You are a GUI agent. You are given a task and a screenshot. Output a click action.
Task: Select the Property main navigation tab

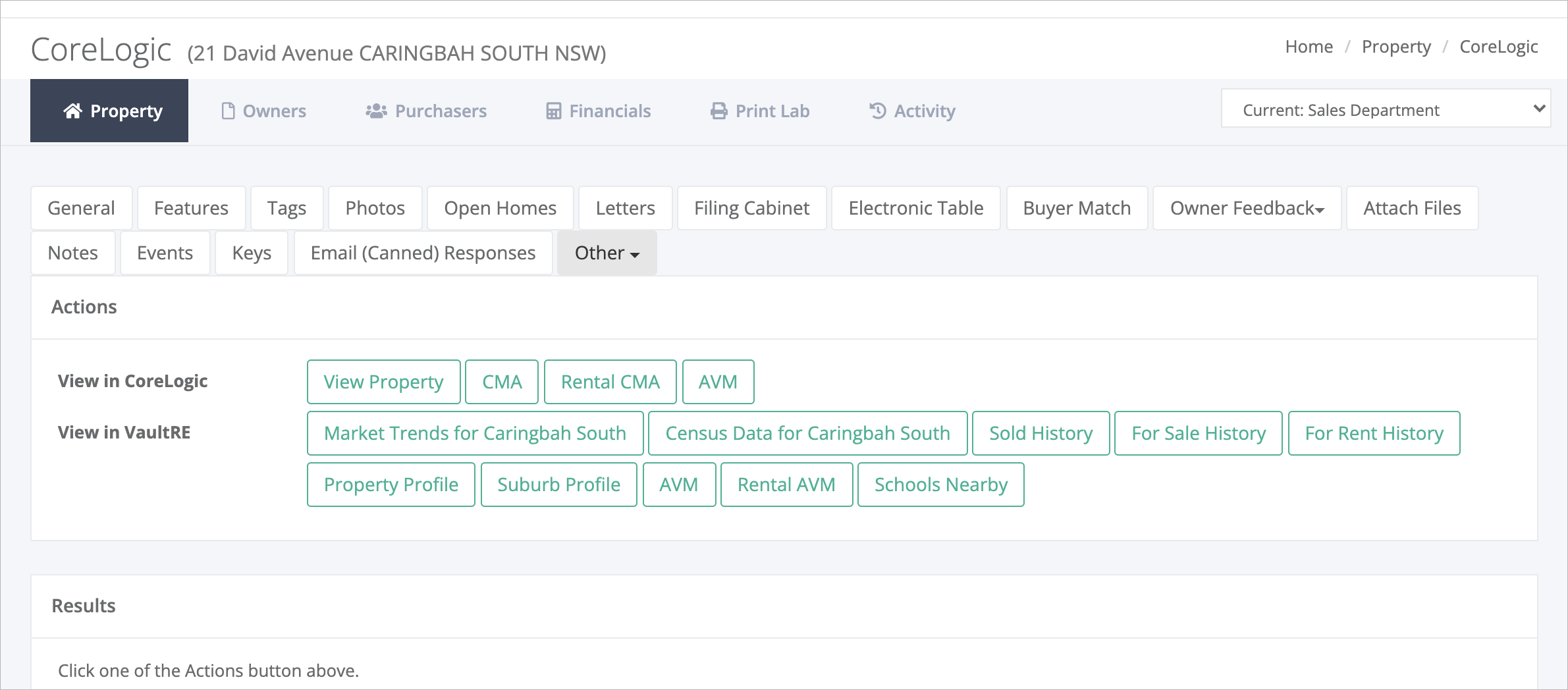(109, 111)
